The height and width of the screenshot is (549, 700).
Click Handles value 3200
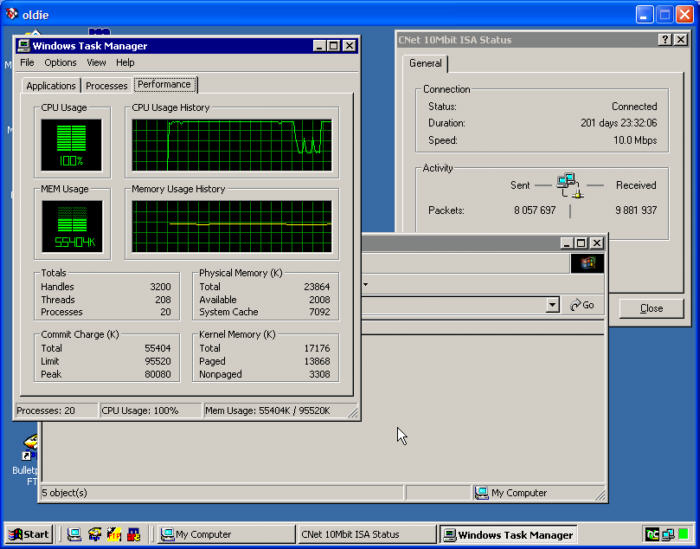160,287
